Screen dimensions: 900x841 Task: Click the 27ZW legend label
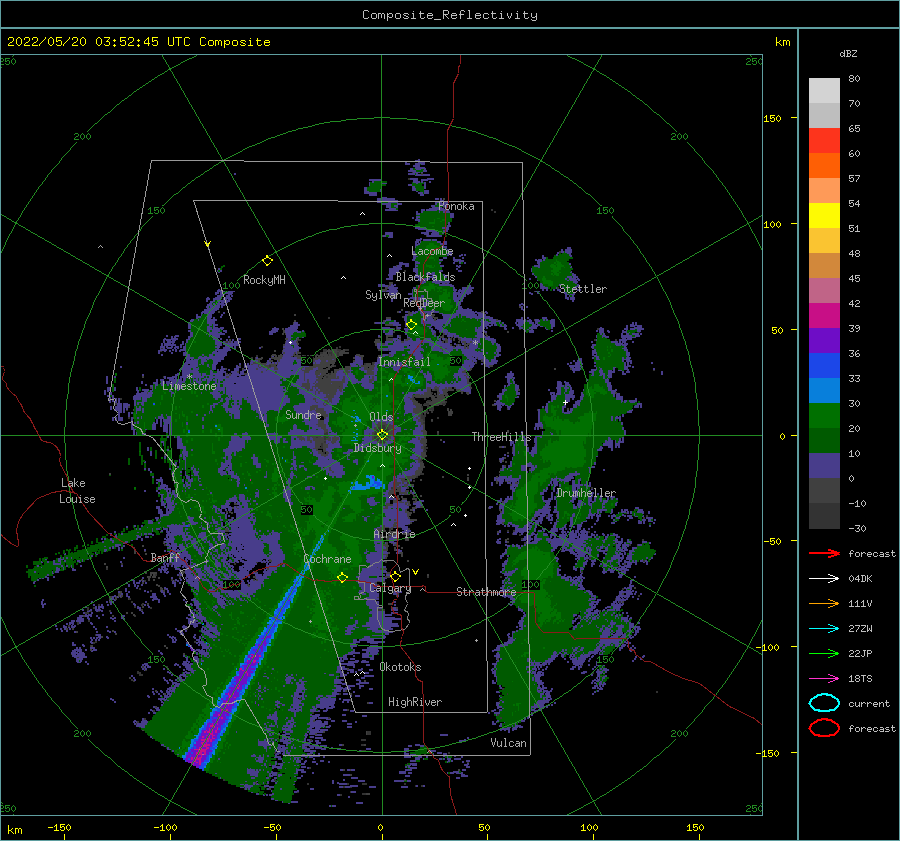point(860,629)
